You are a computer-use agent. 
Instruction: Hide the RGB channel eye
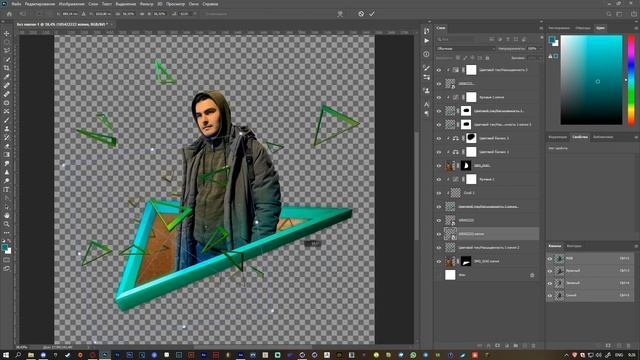[550, 259]
